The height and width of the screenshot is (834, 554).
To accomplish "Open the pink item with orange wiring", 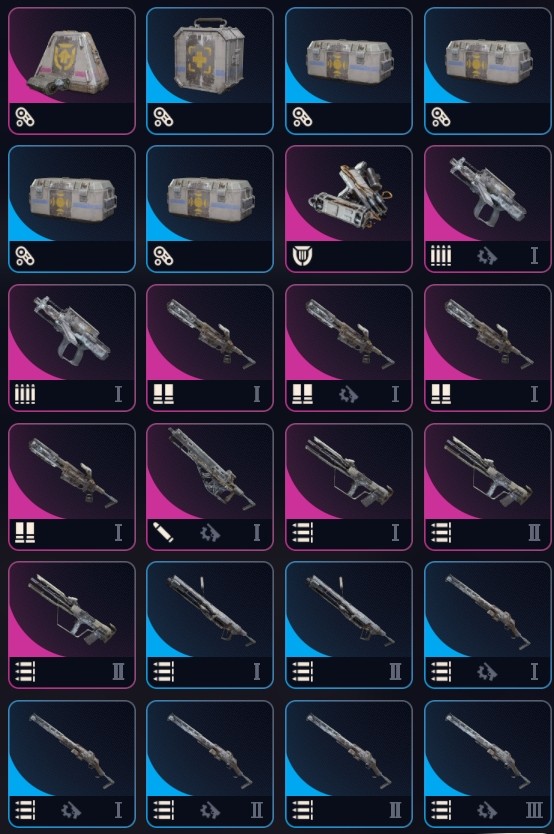I will point(349,209).
